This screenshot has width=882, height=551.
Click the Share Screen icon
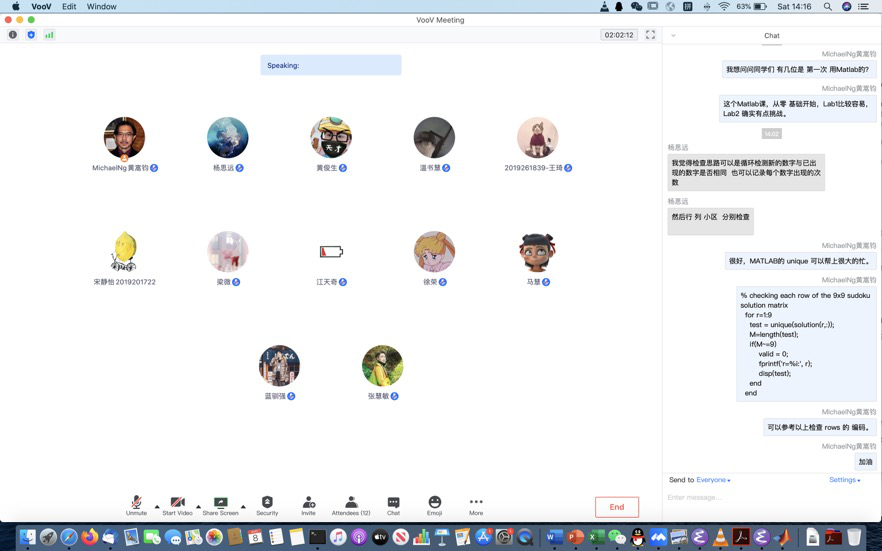tap(220, 503)
